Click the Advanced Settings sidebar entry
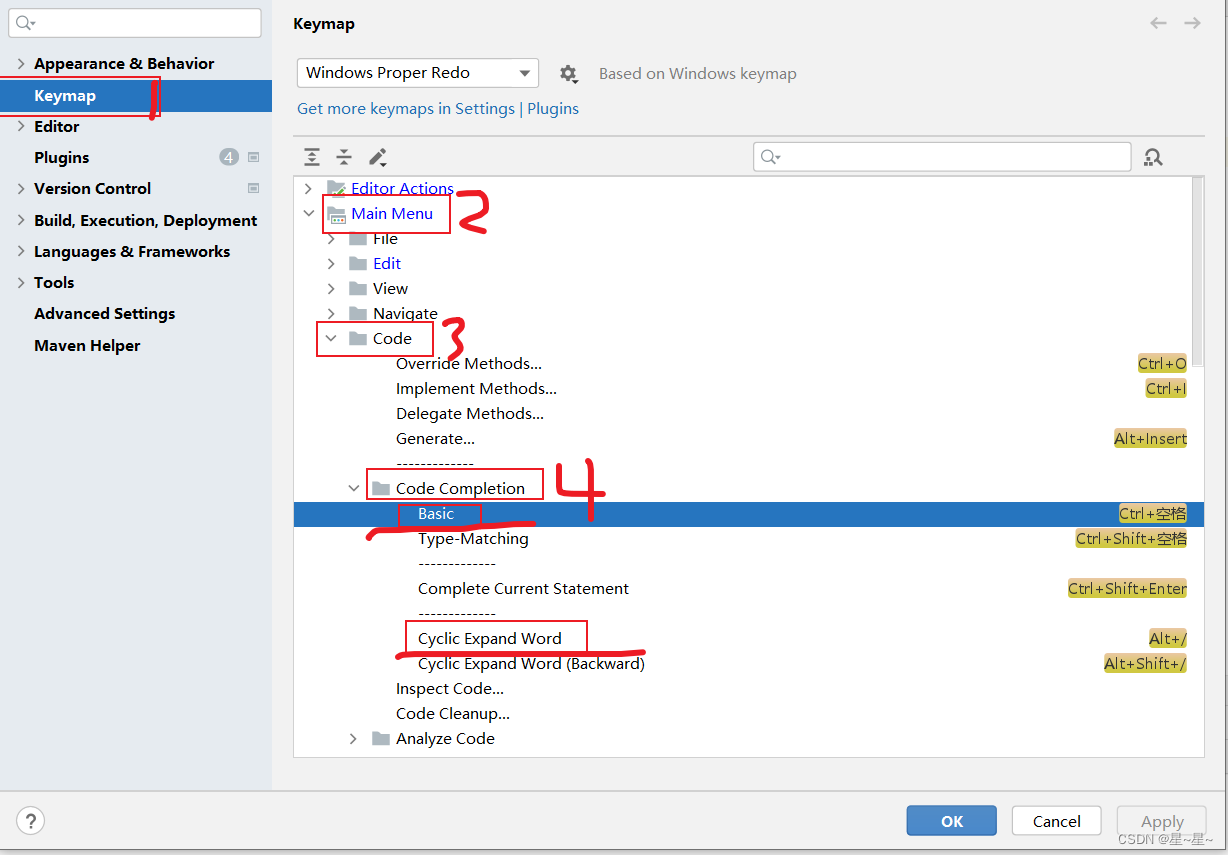1228x855 pixels. click(104, 313)
